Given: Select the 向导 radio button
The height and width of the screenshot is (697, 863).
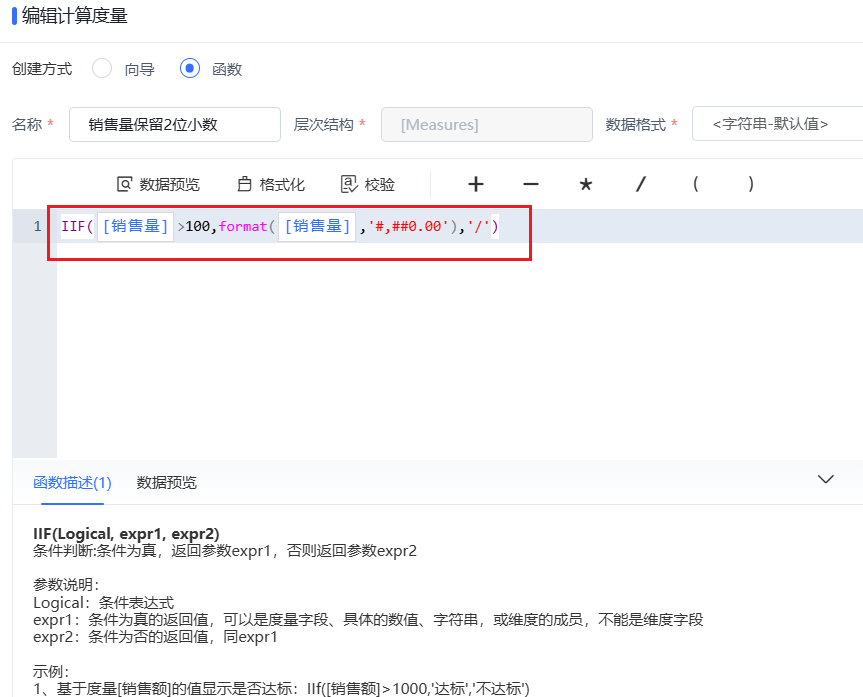Looking at the screenshot, I should click(x=102, y=69).
